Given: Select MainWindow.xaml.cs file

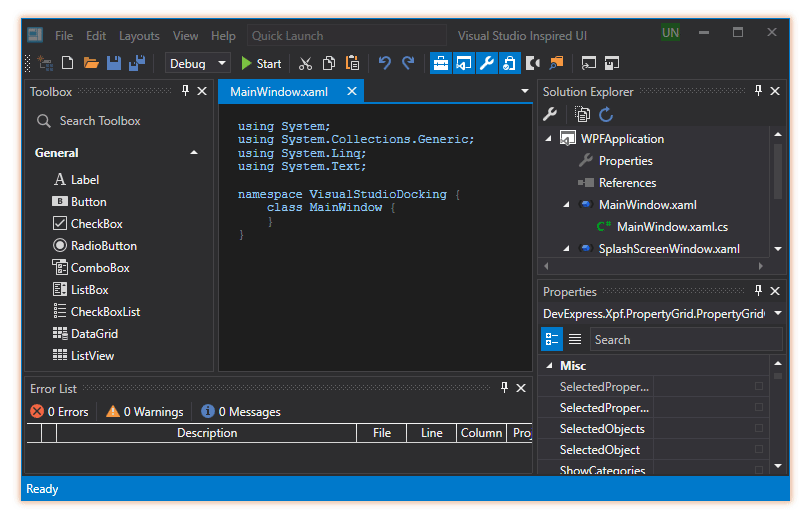Looking at the screenshot, I should tap(672, 227).
